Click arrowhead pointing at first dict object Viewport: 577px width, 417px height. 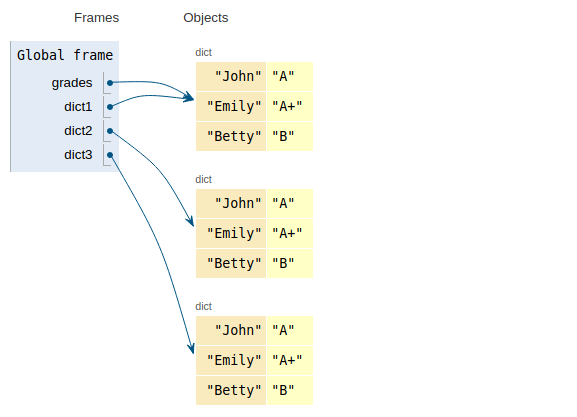189,97
